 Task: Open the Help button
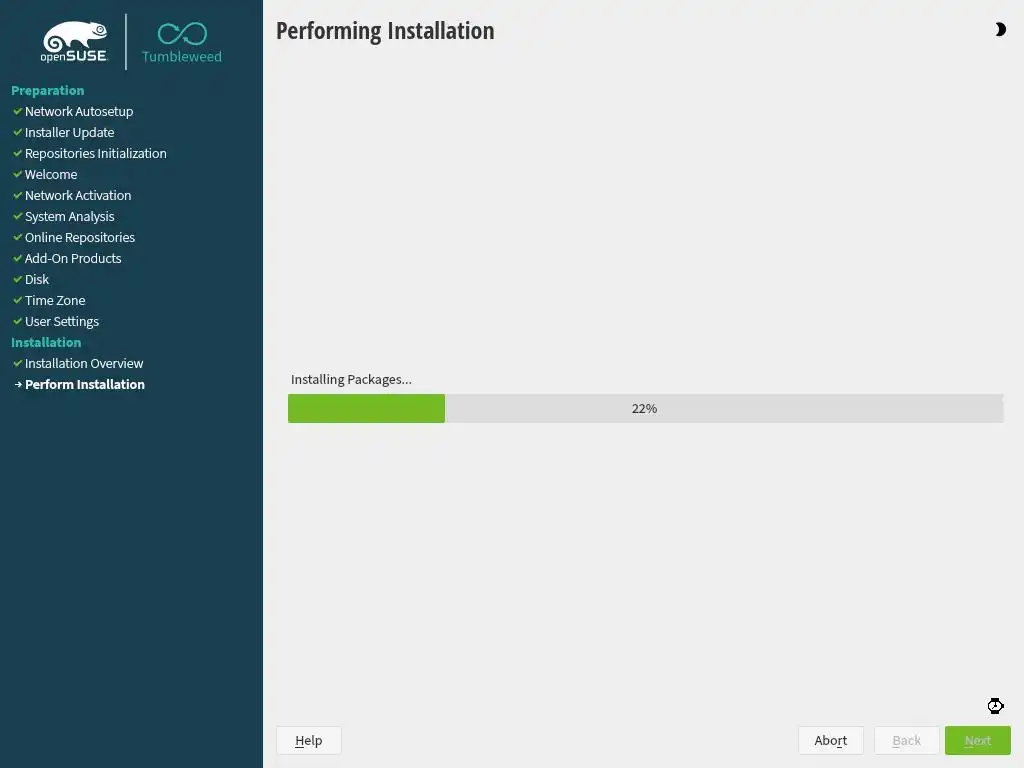click(308, 741)
